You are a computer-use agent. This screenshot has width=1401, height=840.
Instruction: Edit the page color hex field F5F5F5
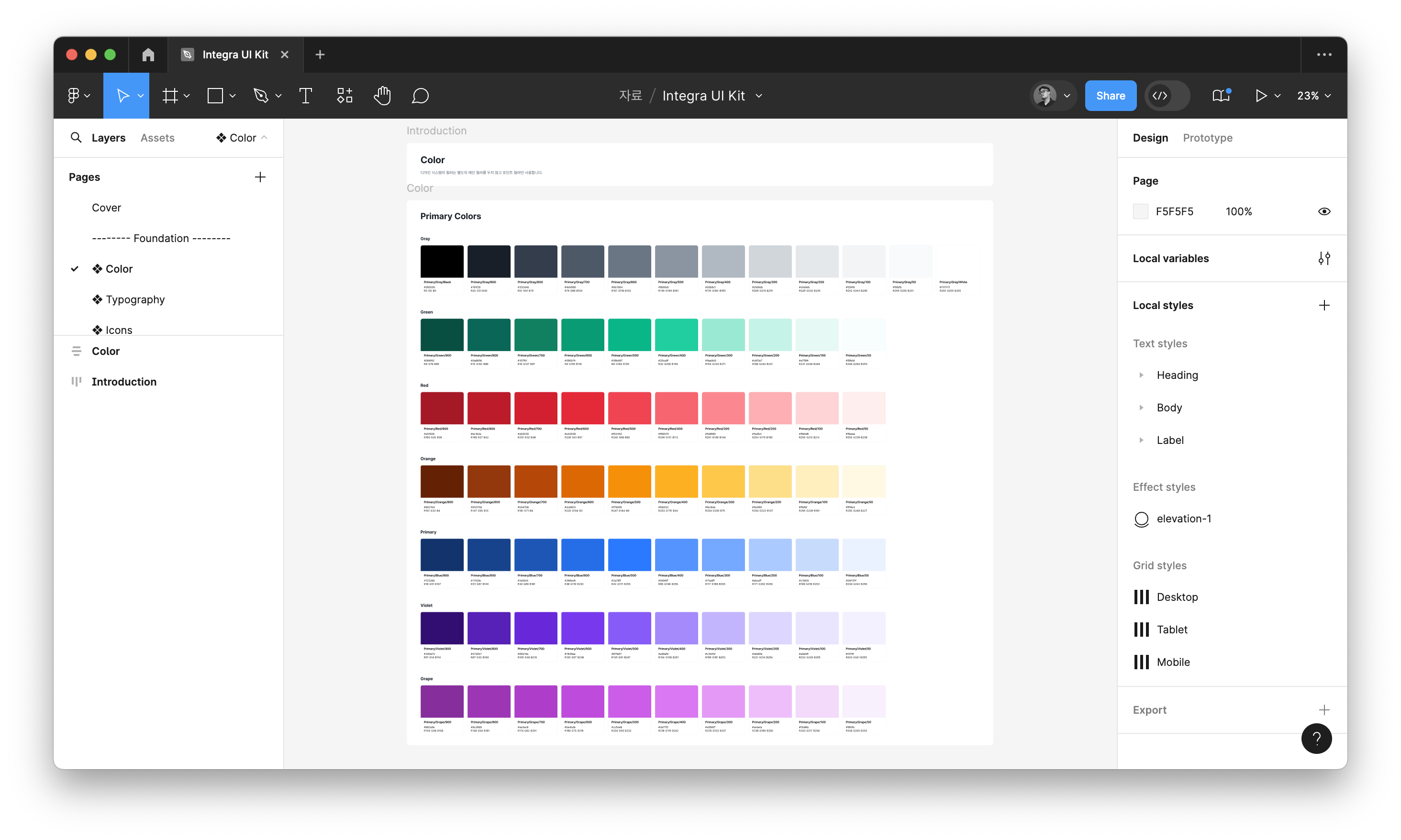pyautogui.click(x=1174, y=211)
